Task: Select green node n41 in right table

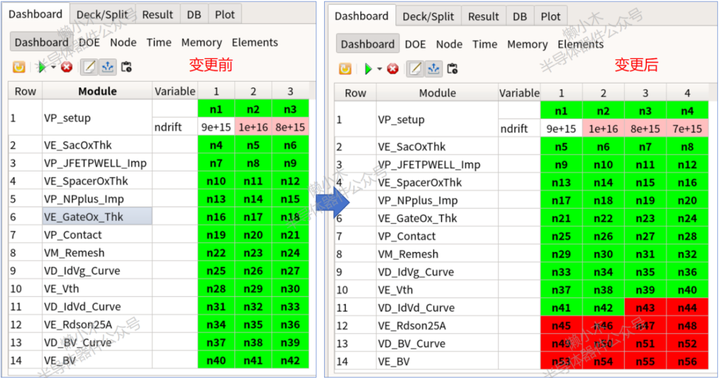Action: click(561, 308)
